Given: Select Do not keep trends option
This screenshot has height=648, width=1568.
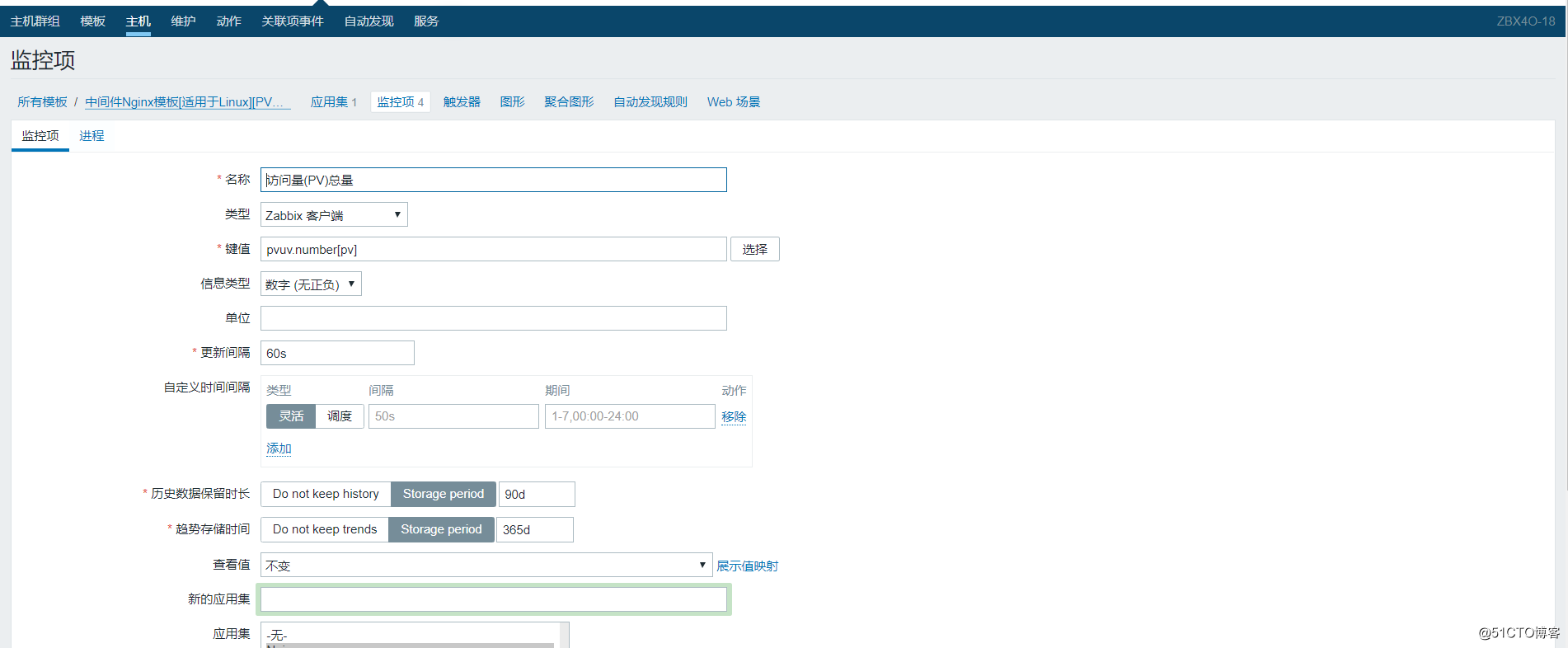Looking at the screenshot, I should (325, 529).
